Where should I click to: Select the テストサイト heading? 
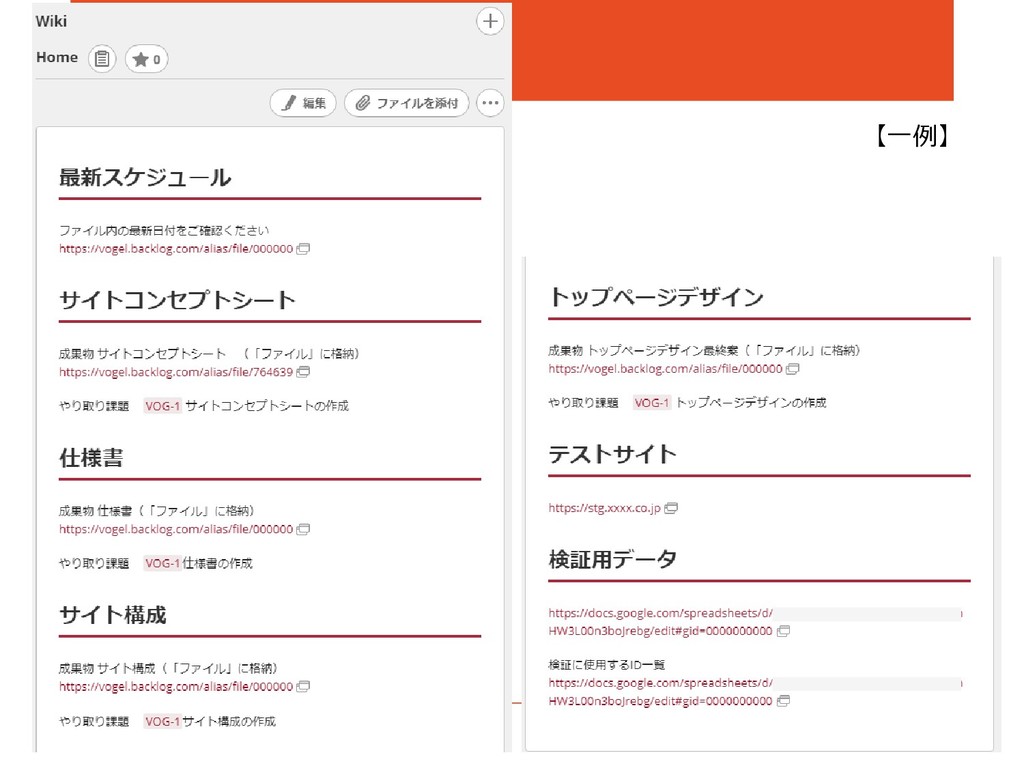[x=613, y=454]
